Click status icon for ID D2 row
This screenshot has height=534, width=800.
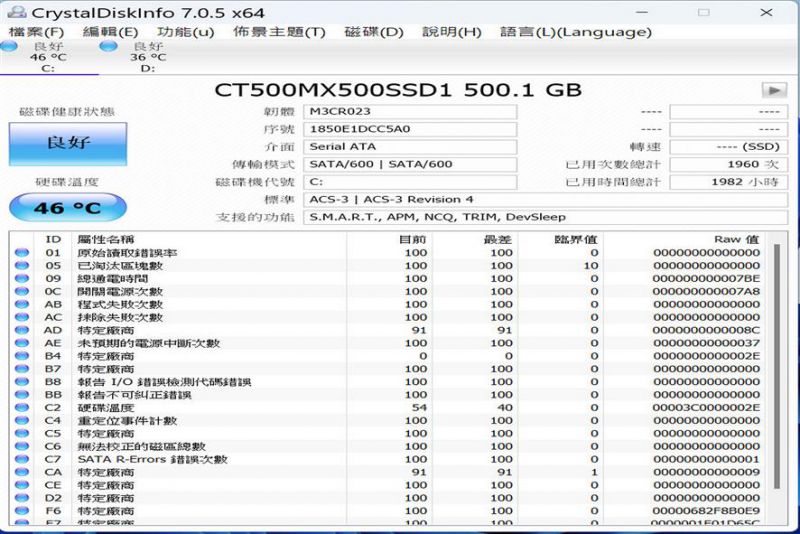pos(22,498)
